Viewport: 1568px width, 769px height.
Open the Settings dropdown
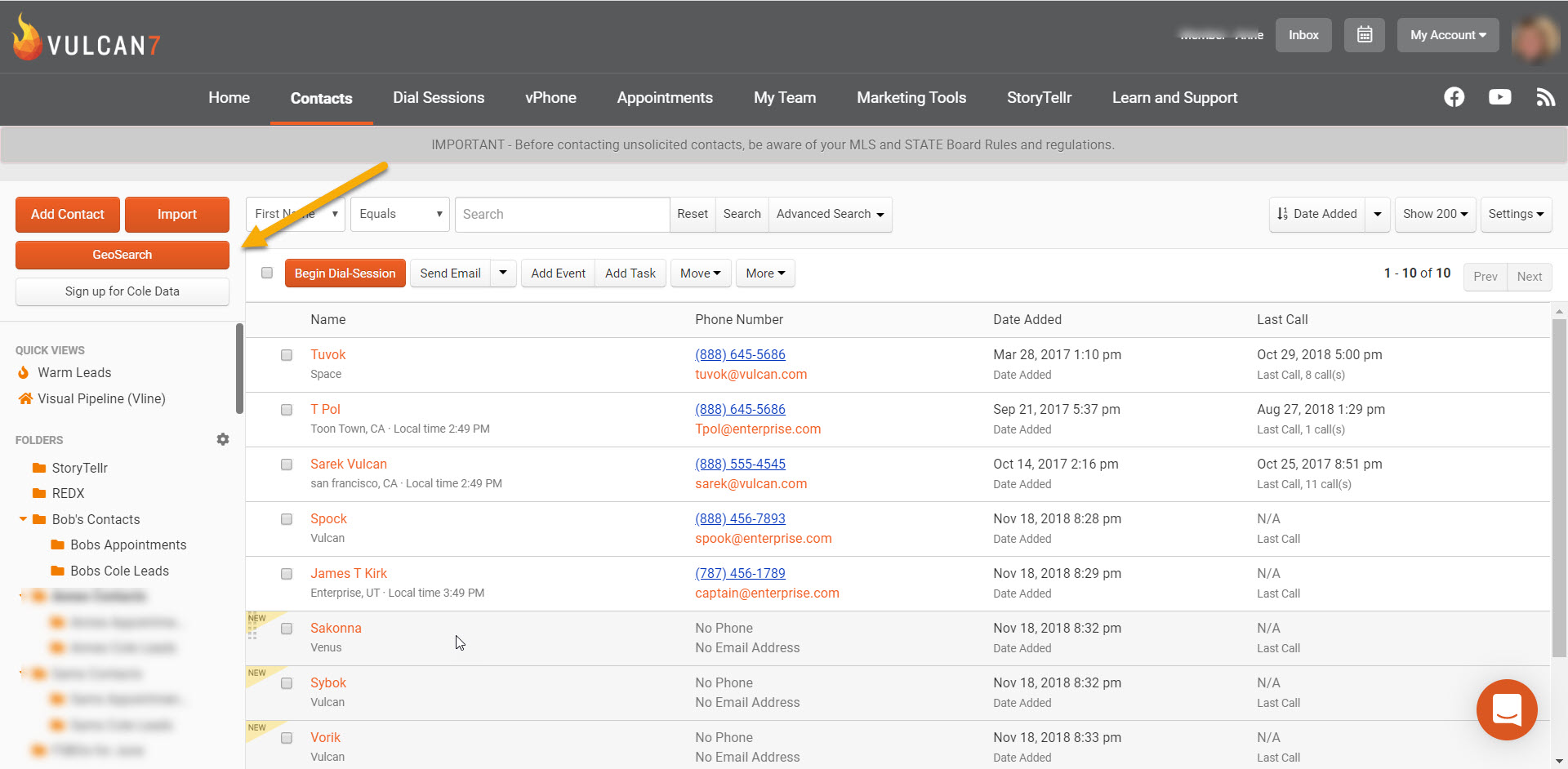[x=1516, y=214]
